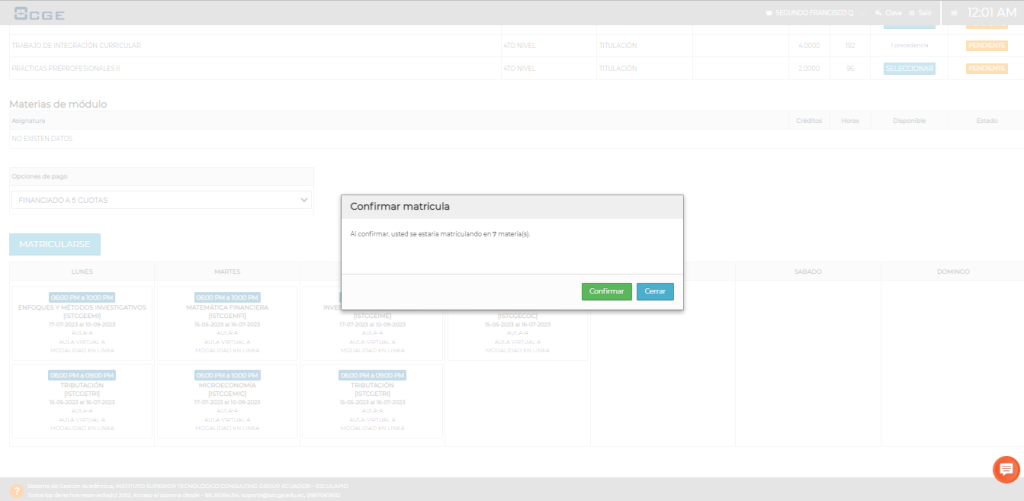Click the small icon left of the clock
Viewport: 1024px width, 501px height.
tap(954, 13)
